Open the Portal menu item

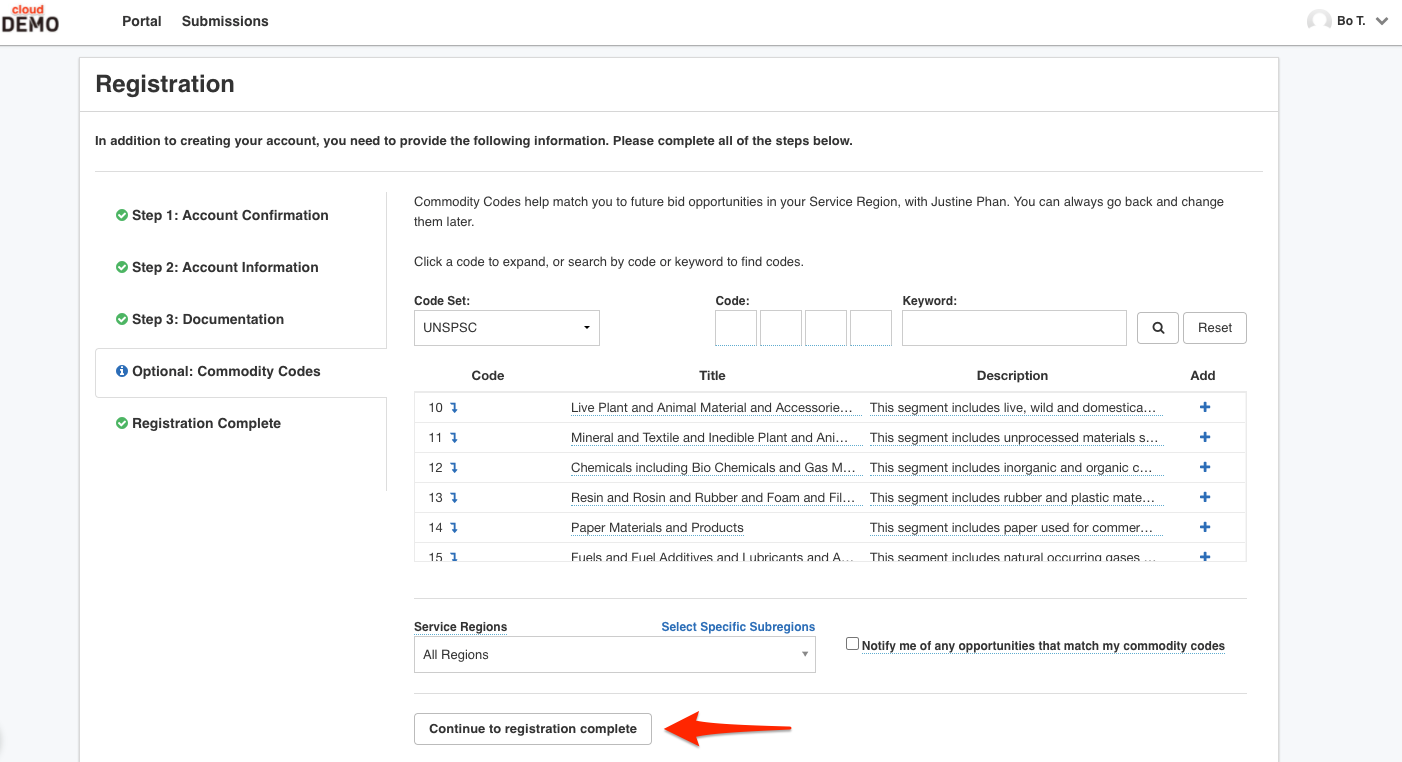pyautogui.click(x=142, y=21)
